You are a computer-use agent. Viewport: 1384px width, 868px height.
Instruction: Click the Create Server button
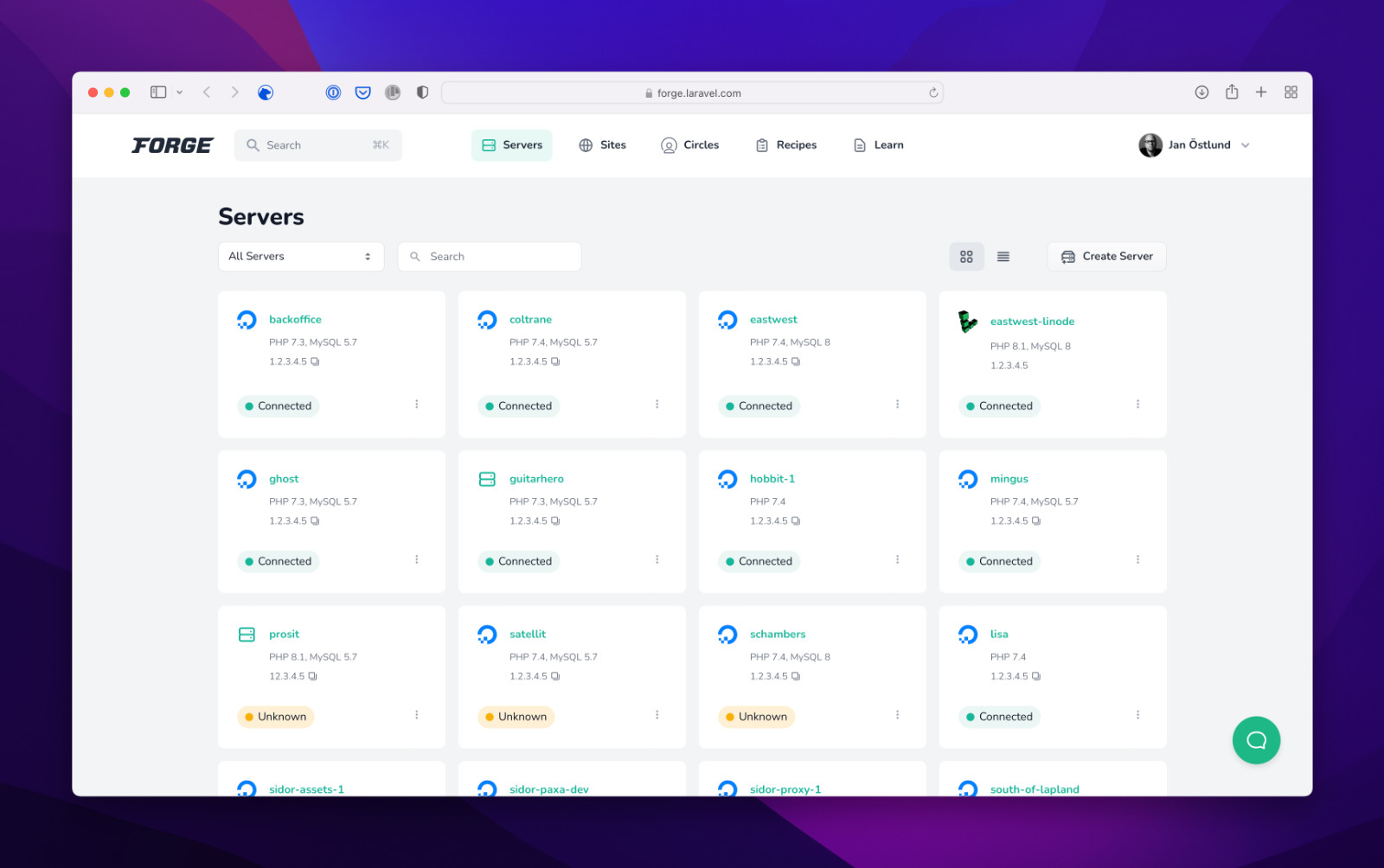[x=1106, y=256]
